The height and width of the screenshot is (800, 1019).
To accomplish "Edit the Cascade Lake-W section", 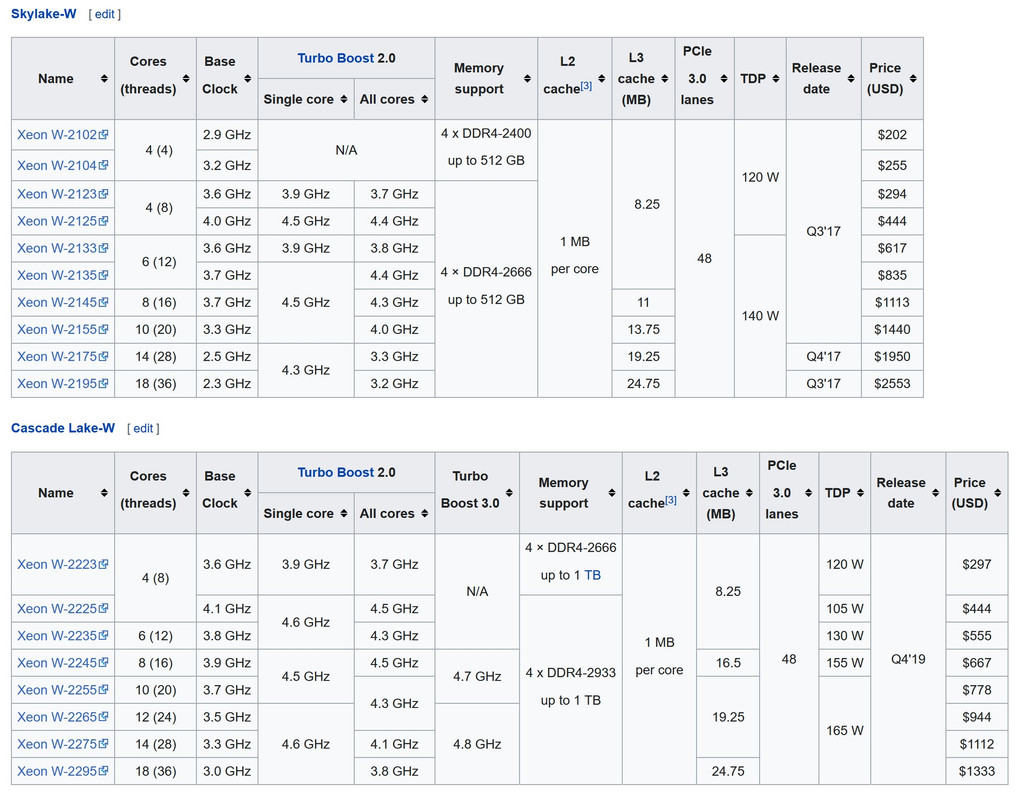I will click(143, 429).
